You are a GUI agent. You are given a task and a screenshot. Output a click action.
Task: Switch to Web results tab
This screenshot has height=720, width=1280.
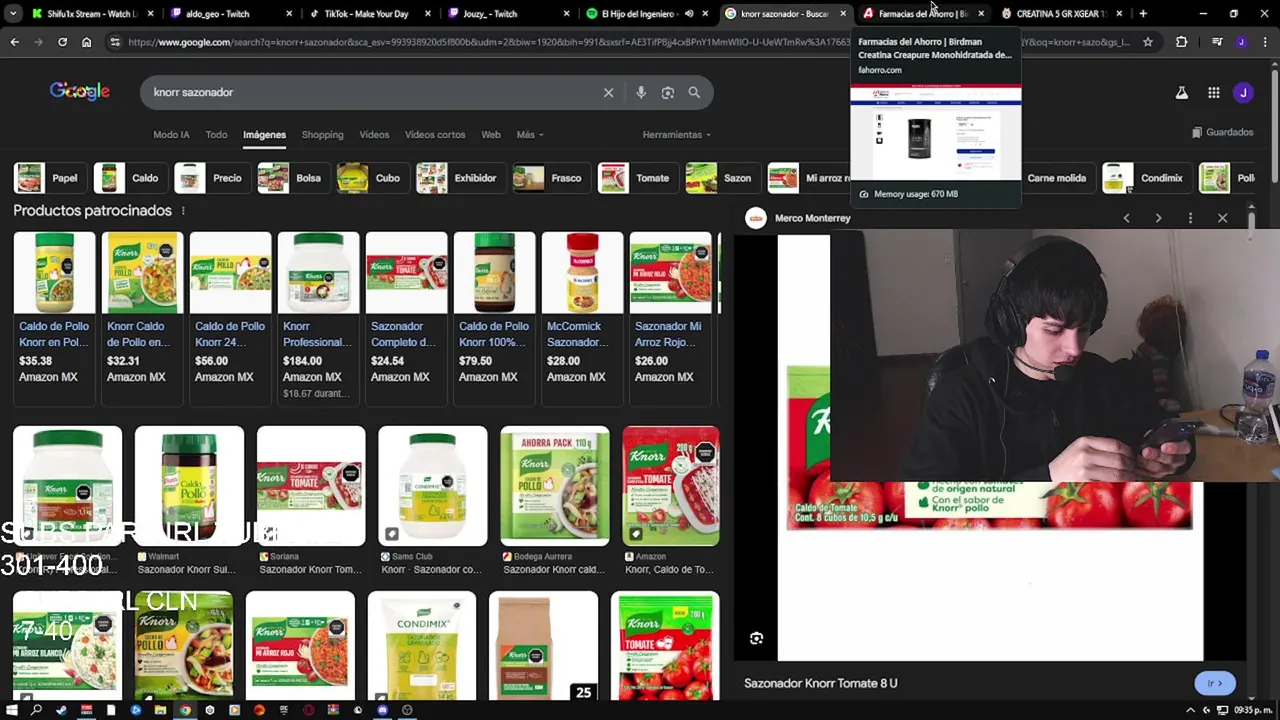[491, 135]
